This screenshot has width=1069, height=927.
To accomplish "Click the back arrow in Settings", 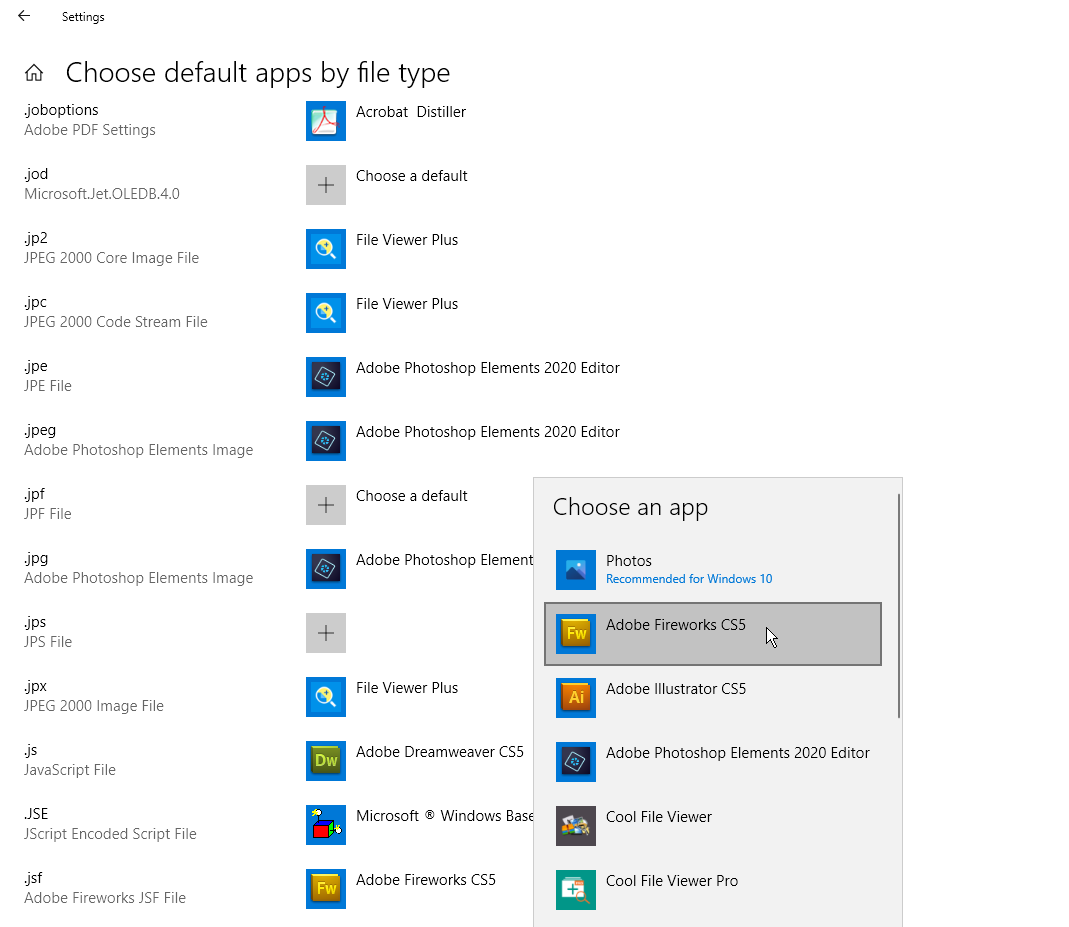I will click(x=24, y=16).
